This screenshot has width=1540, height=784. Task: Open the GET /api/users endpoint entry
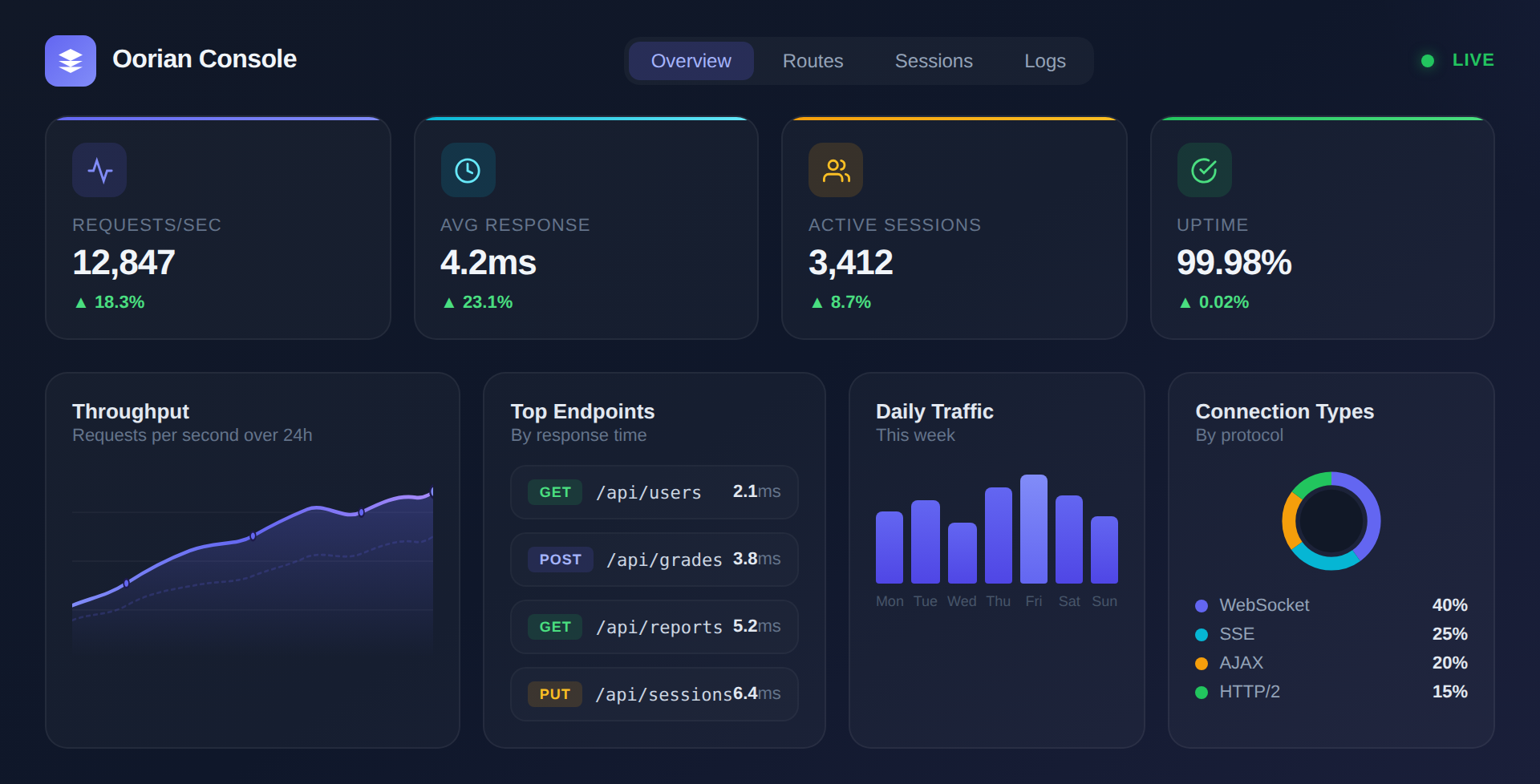coord(654,492)
